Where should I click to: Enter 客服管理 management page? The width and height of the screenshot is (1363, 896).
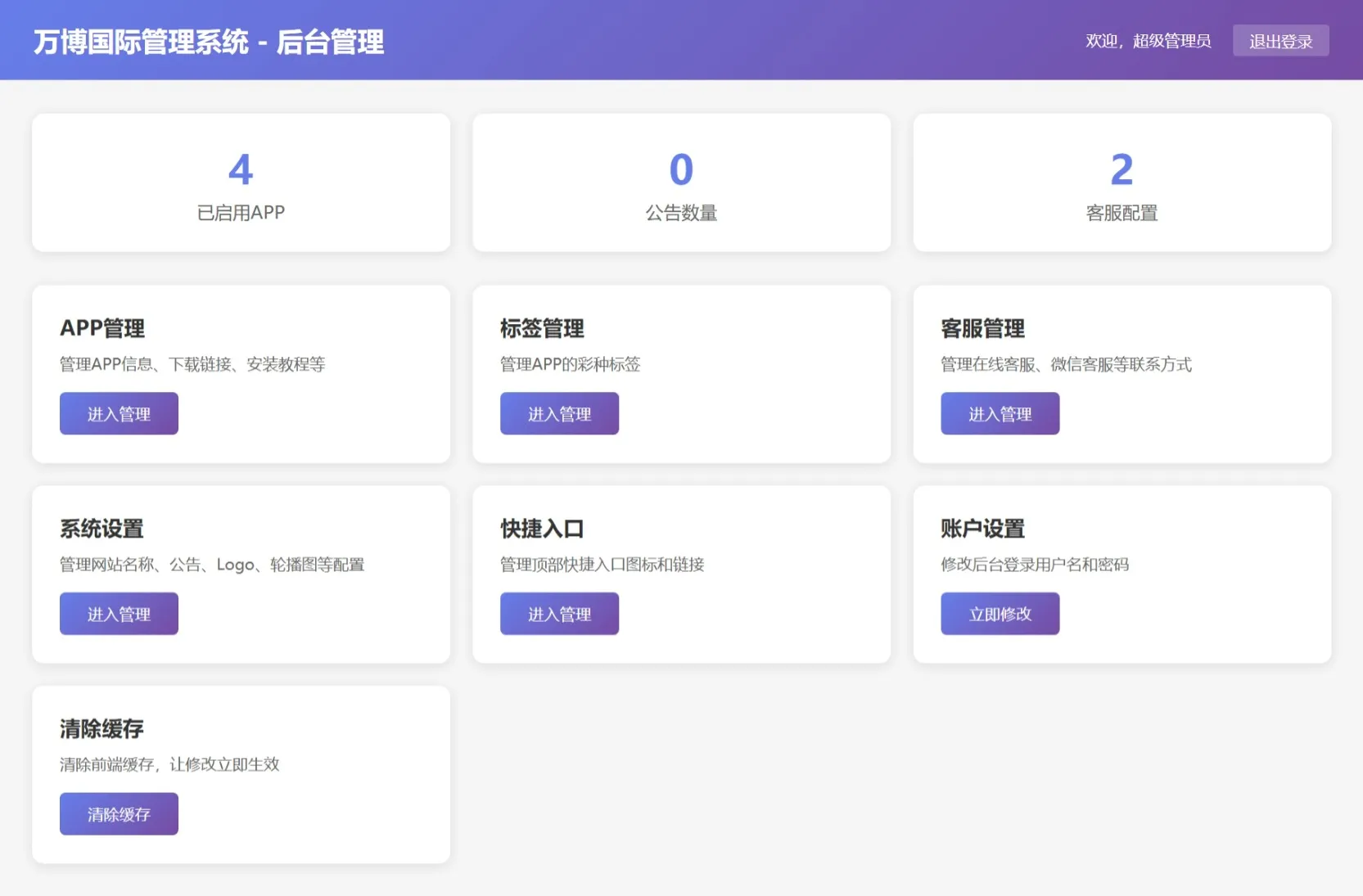click(1000, 413)
